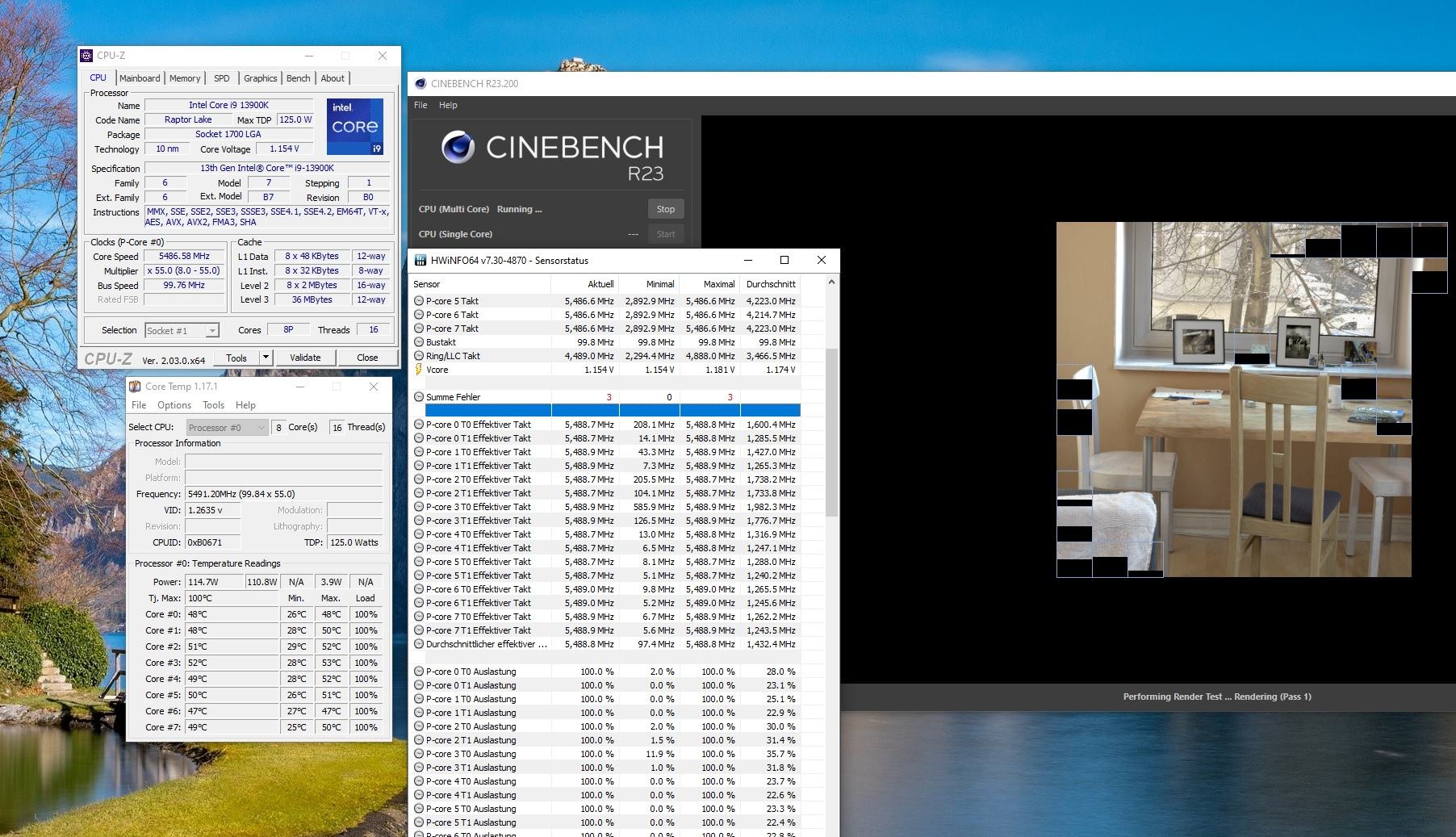Image resolution: width=1456 pixels, height=837 pixels.
Task: Click the CPU-Z app icon in title bar
Action: tap(87, 56)
